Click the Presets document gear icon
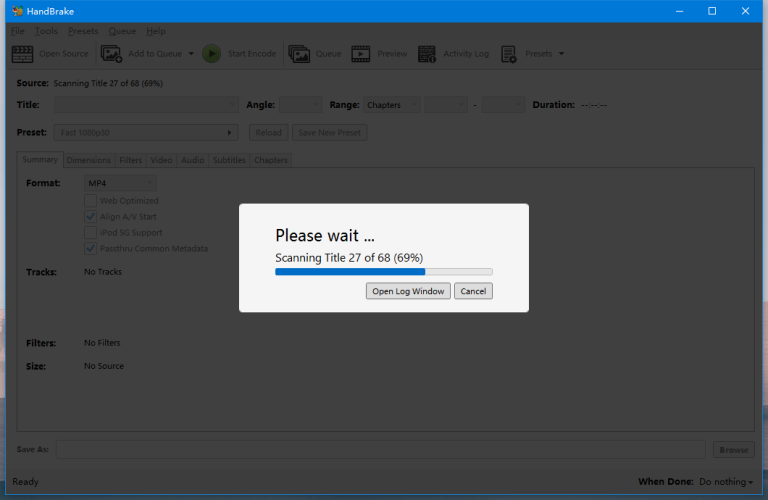 pos(509,54)
